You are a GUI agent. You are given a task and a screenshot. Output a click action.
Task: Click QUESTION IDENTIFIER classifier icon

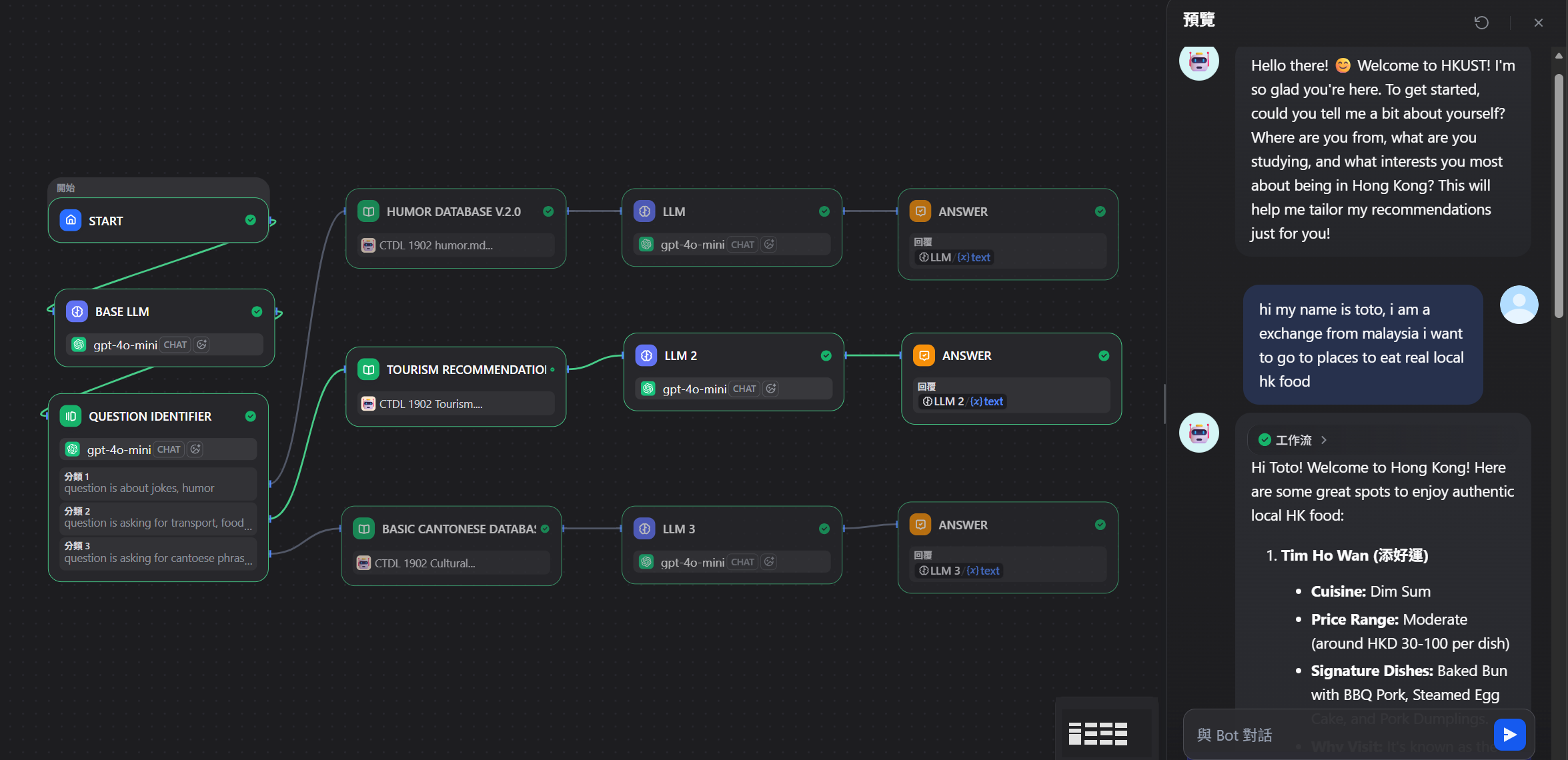point(71,416)
